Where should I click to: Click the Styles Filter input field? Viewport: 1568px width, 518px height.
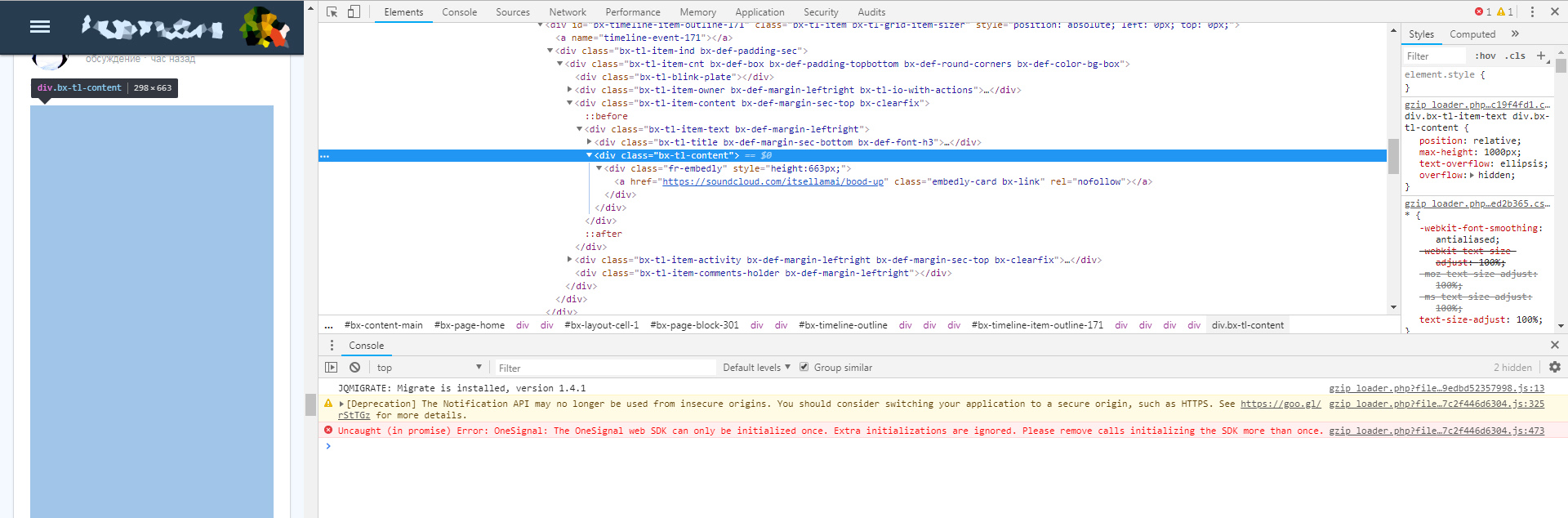tap(1435, 56)
